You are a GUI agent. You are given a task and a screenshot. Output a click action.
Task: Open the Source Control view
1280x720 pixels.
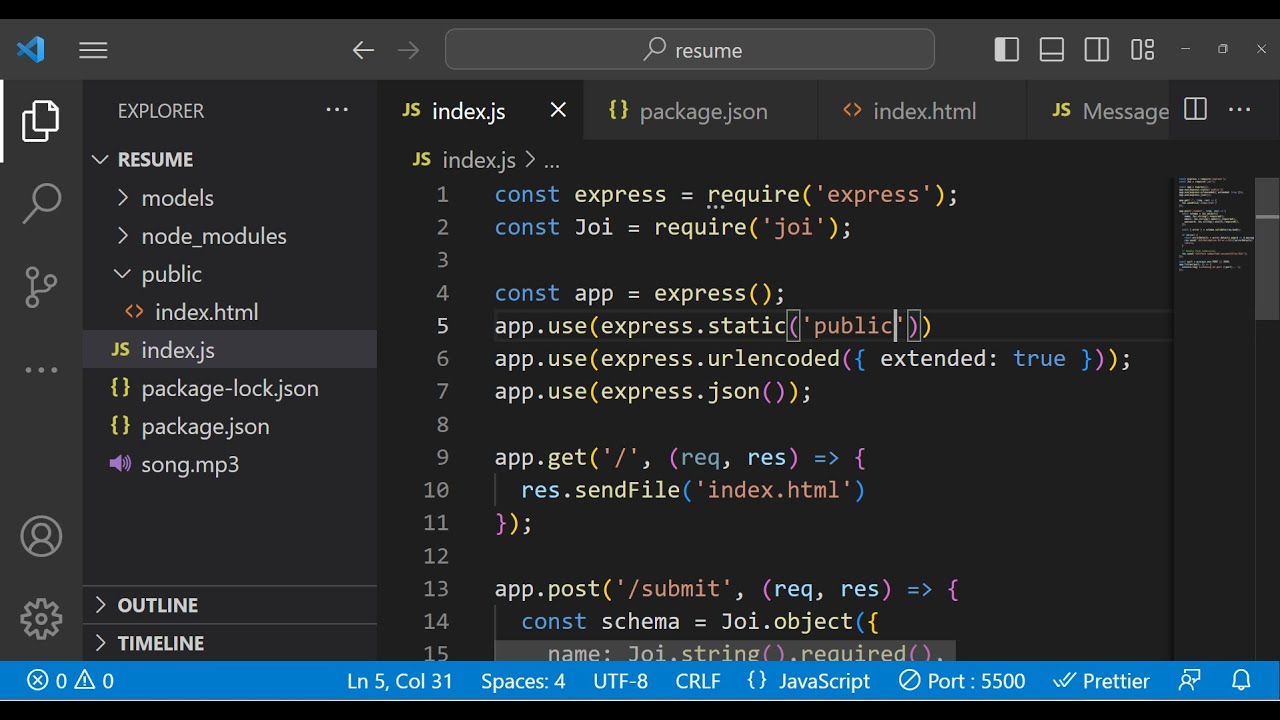[41, 287]
